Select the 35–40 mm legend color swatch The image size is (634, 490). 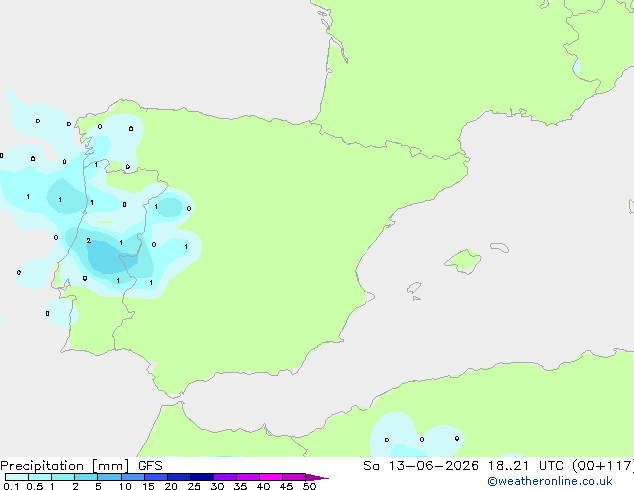tap(248, 477)
